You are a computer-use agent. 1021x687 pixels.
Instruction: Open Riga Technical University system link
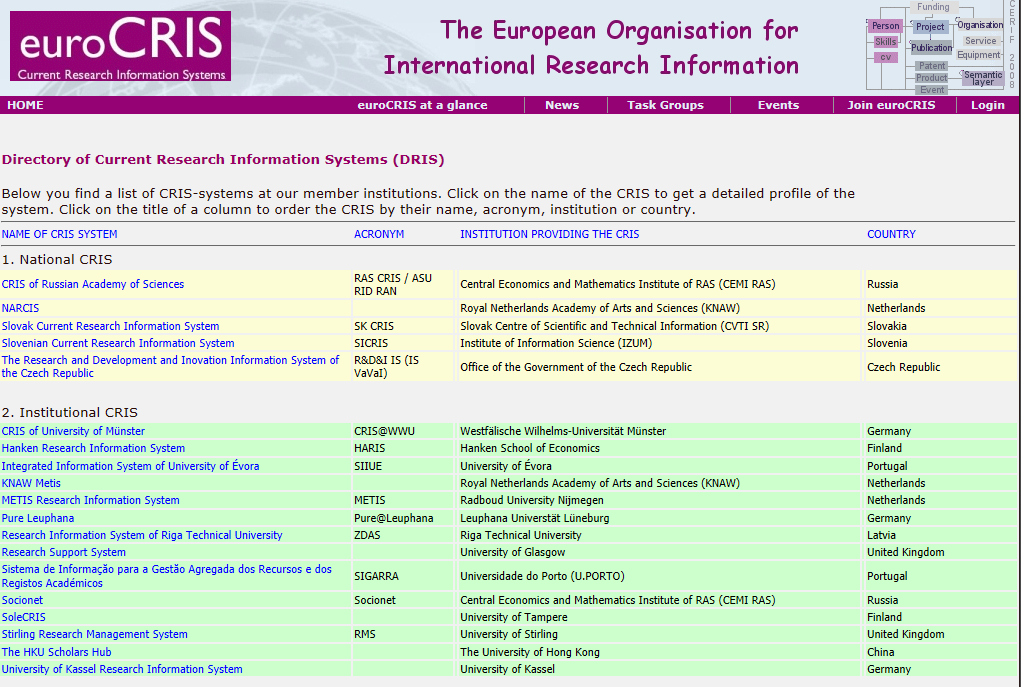pos(142,535)
